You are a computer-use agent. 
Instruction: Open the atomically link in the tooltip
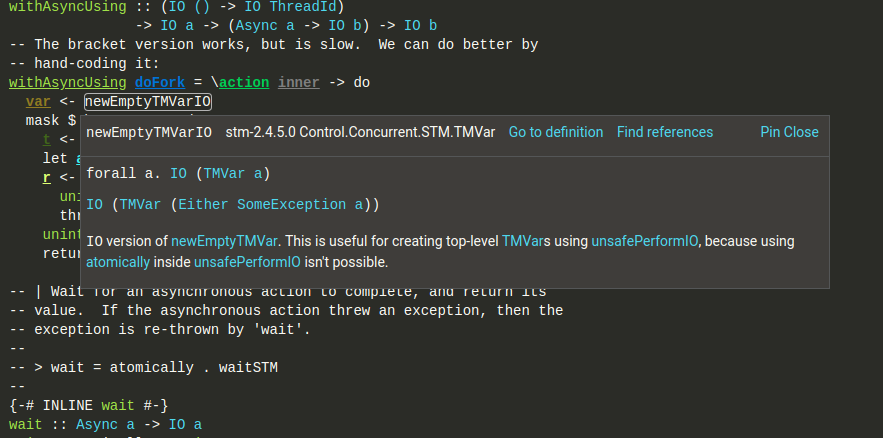[x=118, y=261]
